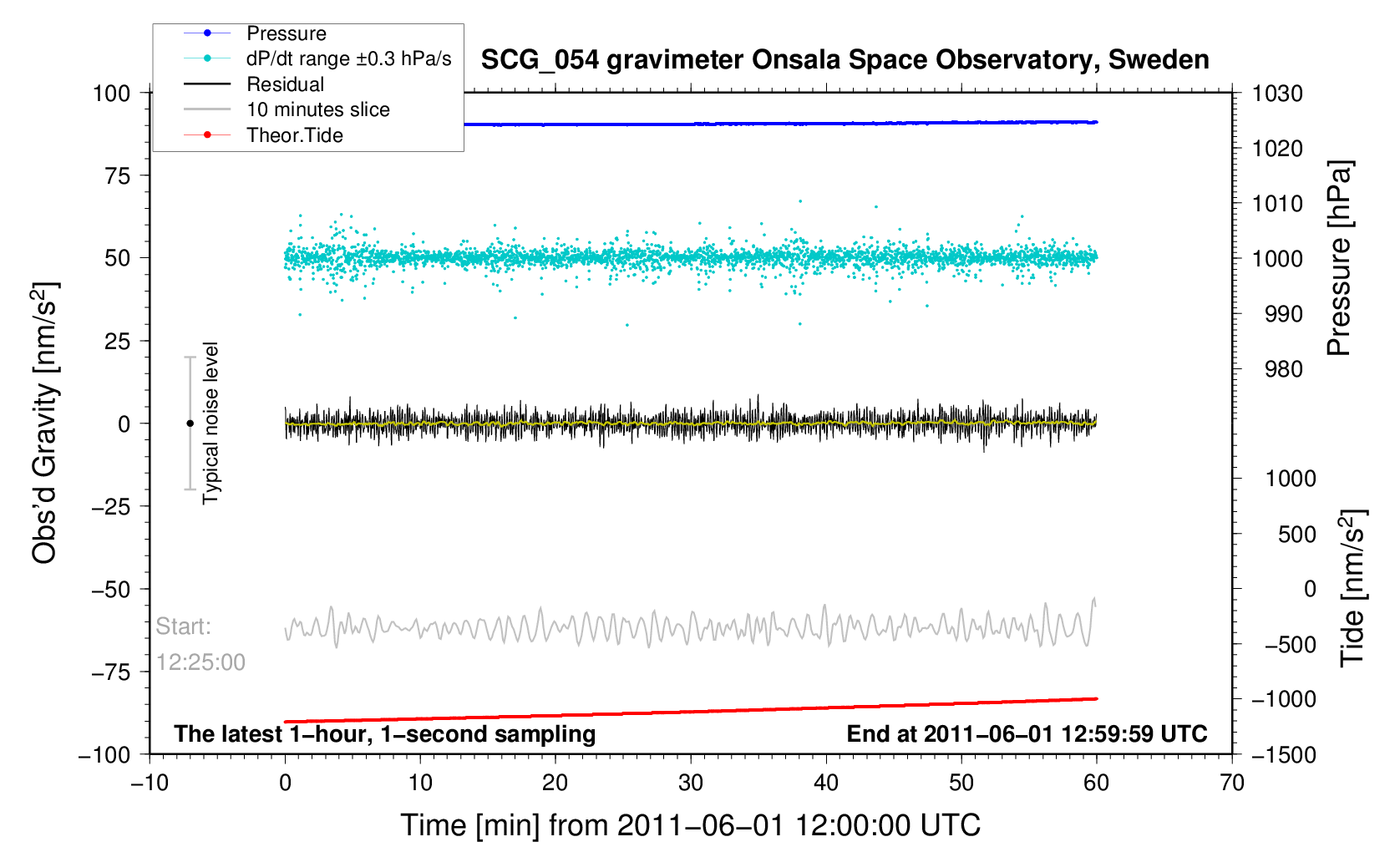Image resolution: width=1400 pixels, height=852 pixels.
Task: Click the x-axis tick label 30
Action: tap(690, 783)
